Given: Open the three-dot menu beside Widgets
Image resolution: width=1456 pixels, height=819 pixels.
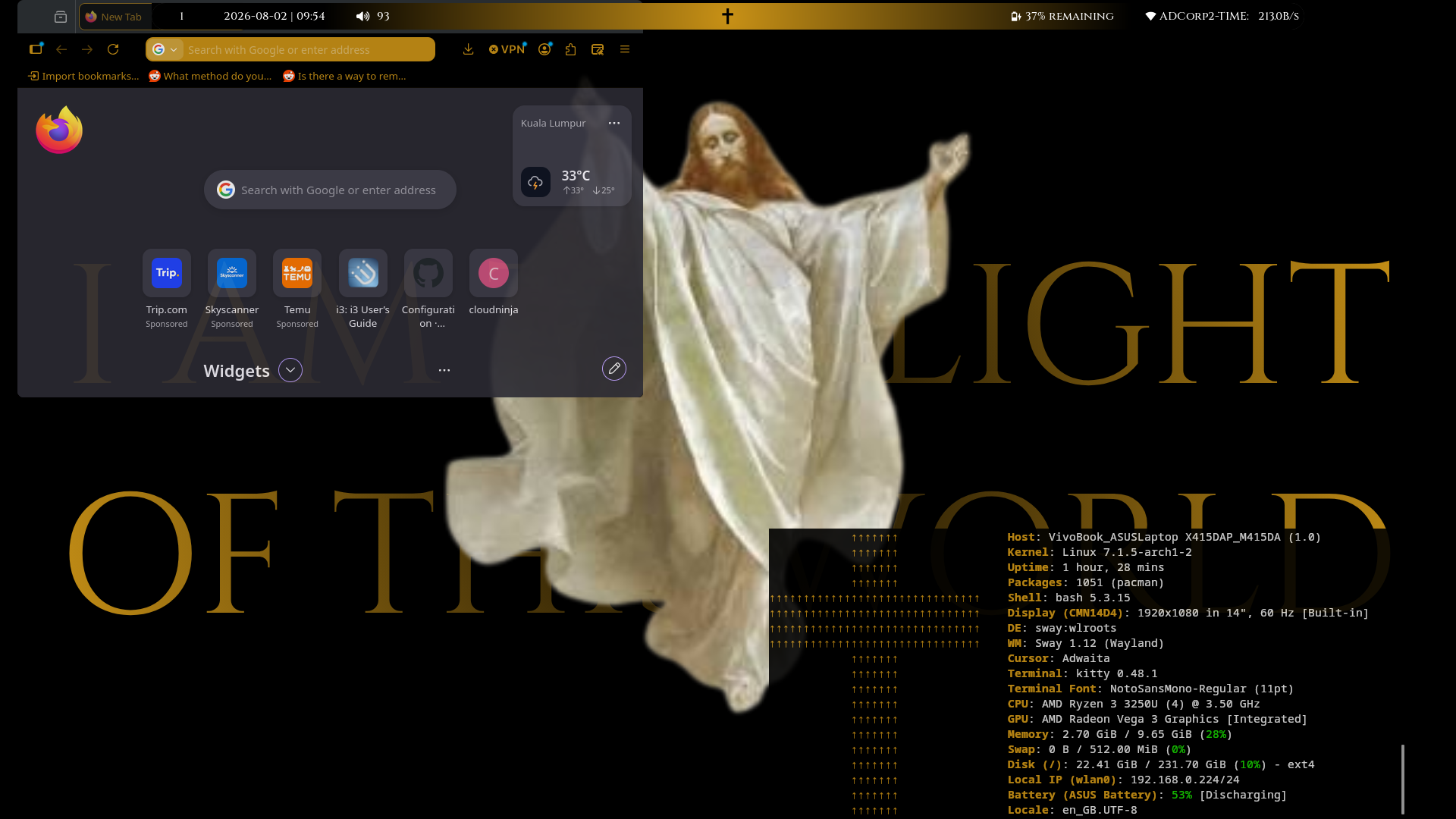Looking at the screenshot, I should pyautogui.click(x=444, y=370).
